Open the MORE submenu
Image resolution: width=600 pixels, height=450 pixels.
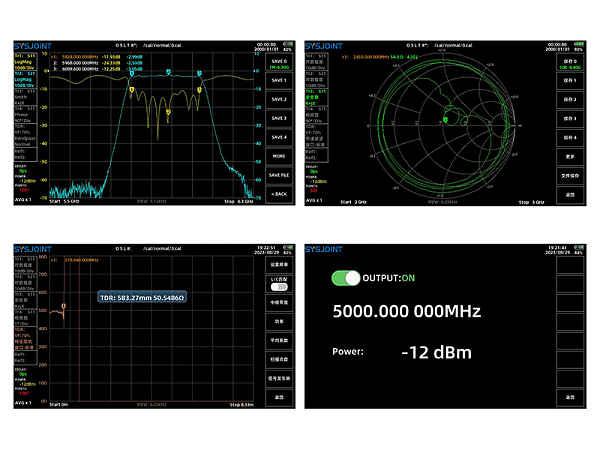279,156
